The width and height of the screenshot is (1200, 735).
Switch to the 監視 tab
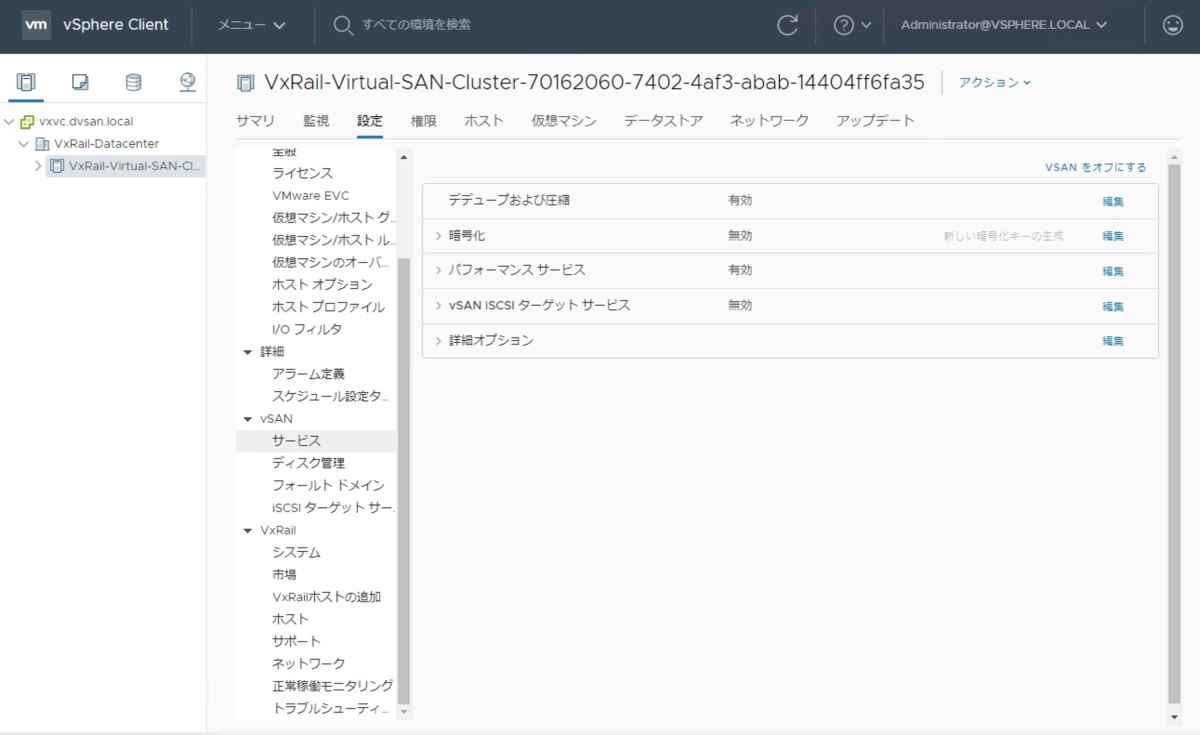[x=316, y=121]
